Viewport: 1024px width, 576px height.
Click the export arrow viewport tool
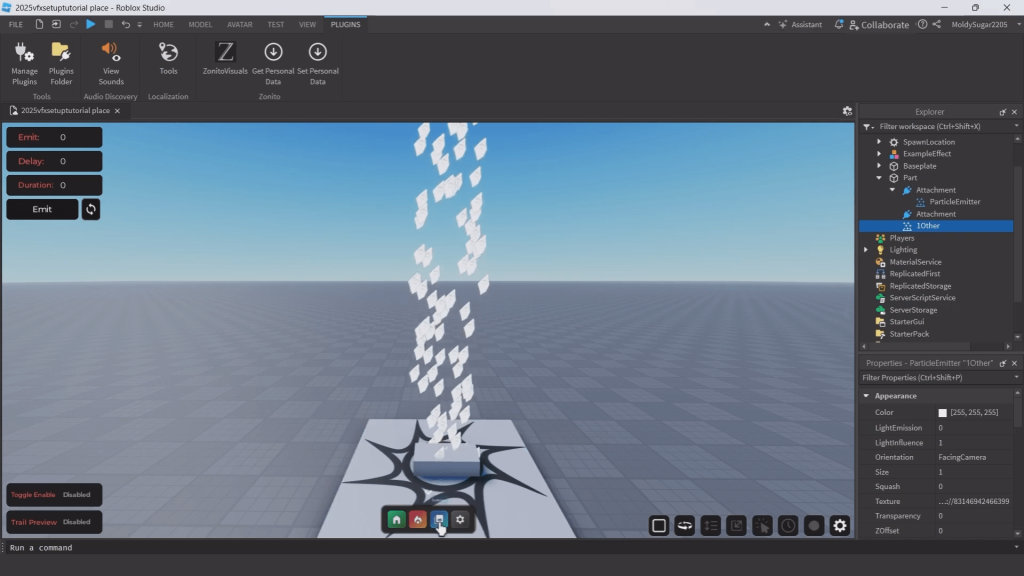tap(736, 526)
